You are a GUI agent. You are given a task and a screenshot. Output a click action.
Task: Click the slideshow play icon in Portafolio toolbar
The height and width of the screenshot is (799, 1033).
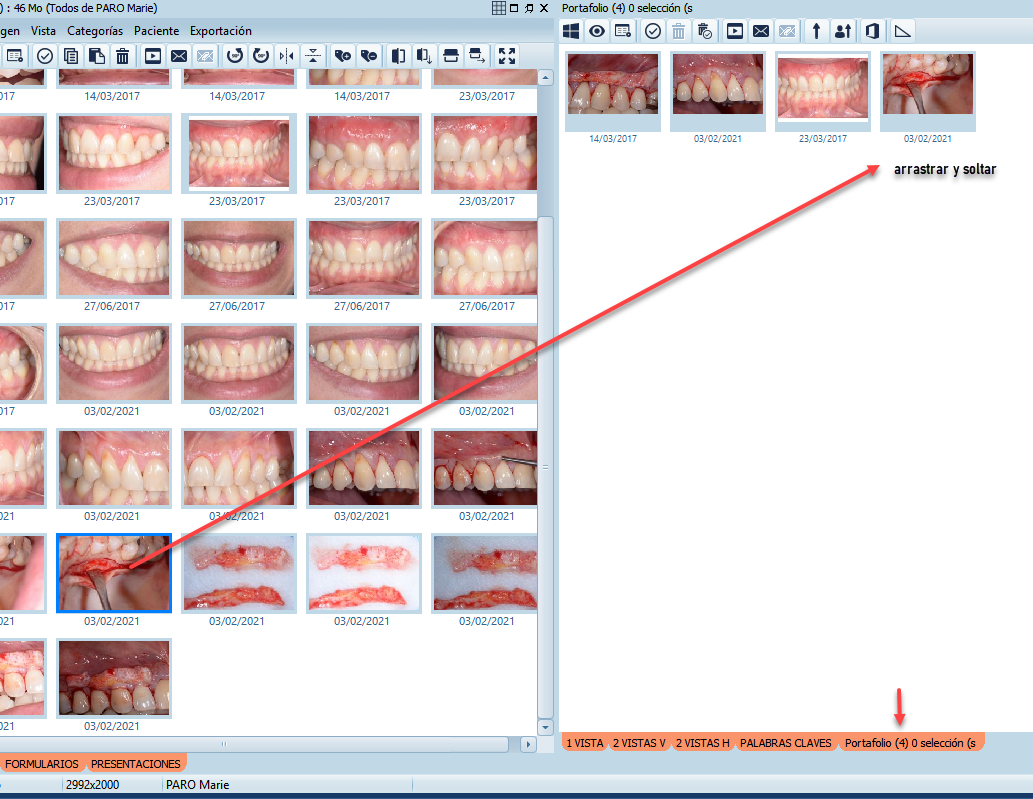pos(735,31)
